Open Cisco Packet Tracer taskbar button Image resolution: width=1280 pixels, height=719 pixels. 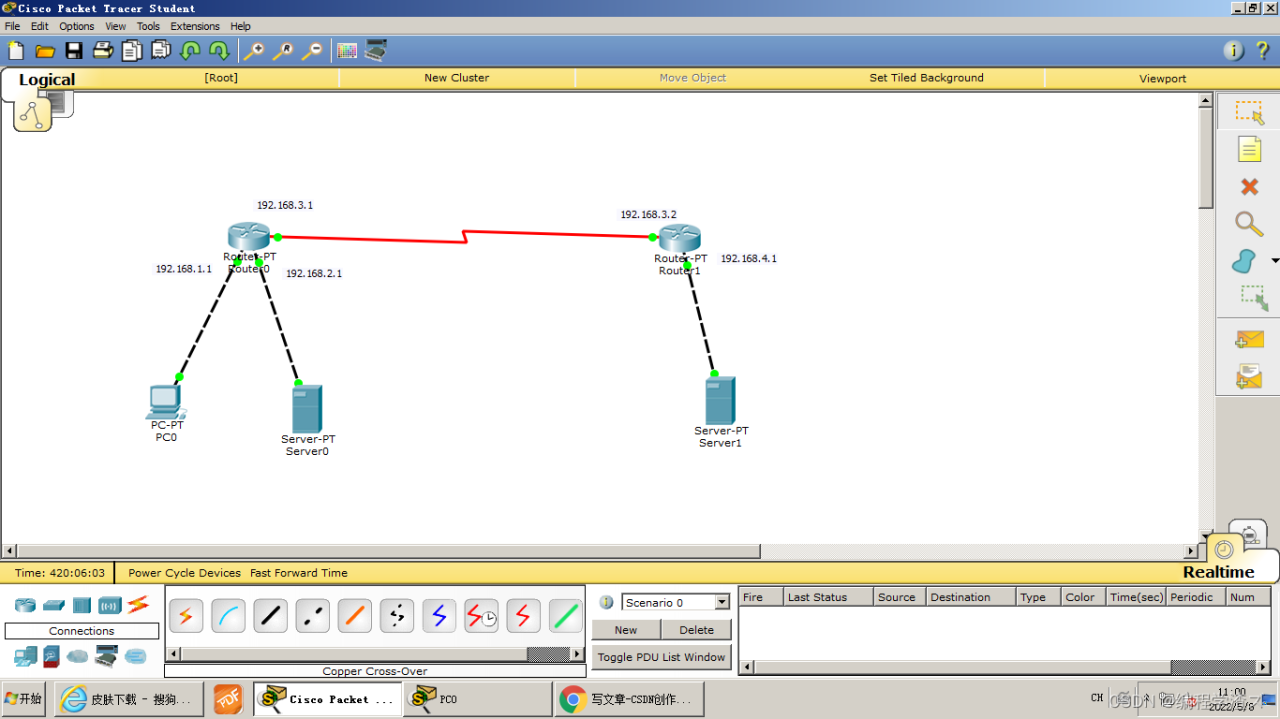[x=328, y=699]
